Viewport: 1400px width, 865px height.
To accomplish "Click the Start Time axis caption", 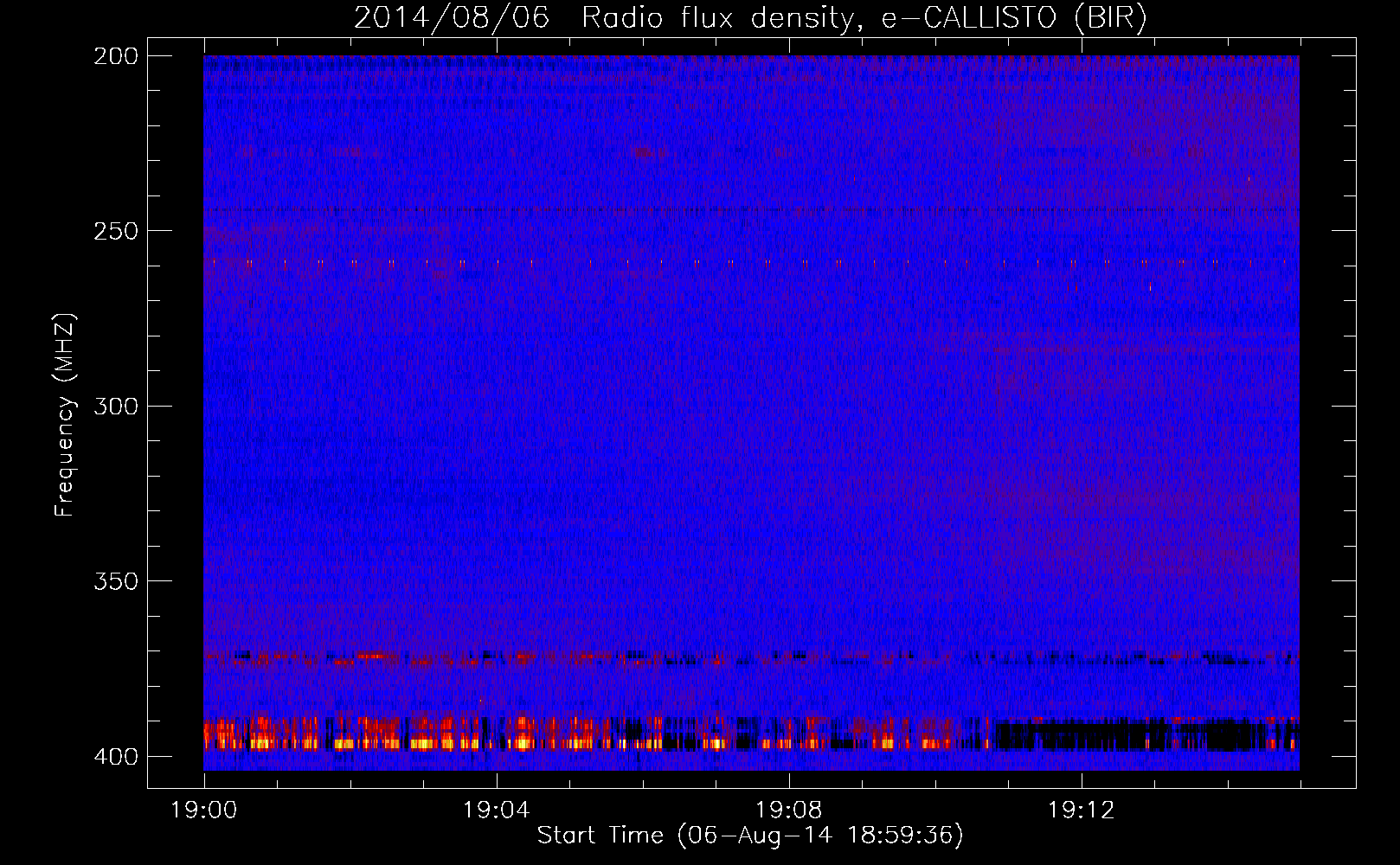I will click(750, 836).
